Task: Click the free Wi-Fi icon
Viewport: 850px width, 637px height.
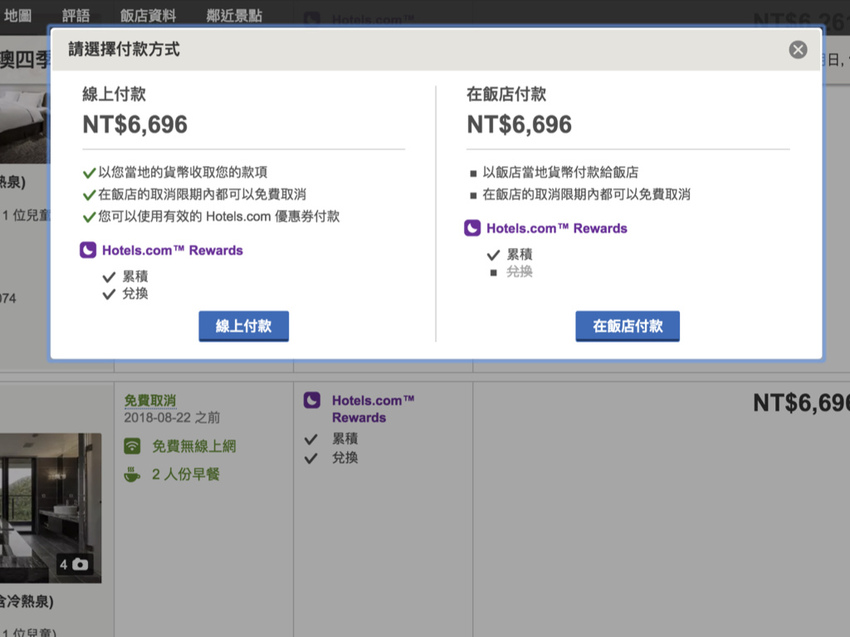Action: pos(132,446)
